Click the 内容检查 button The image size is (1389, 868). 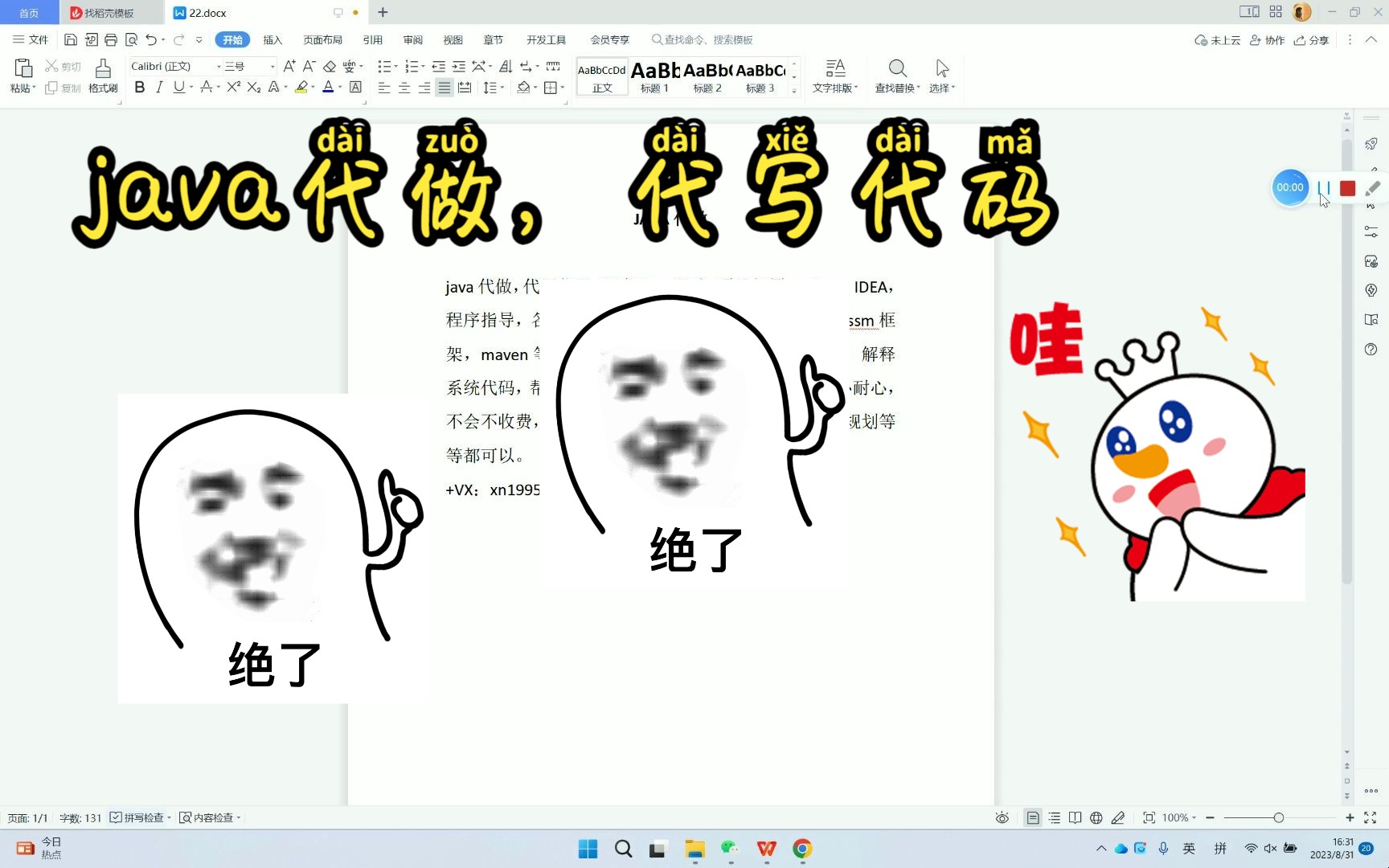point(209,817)
